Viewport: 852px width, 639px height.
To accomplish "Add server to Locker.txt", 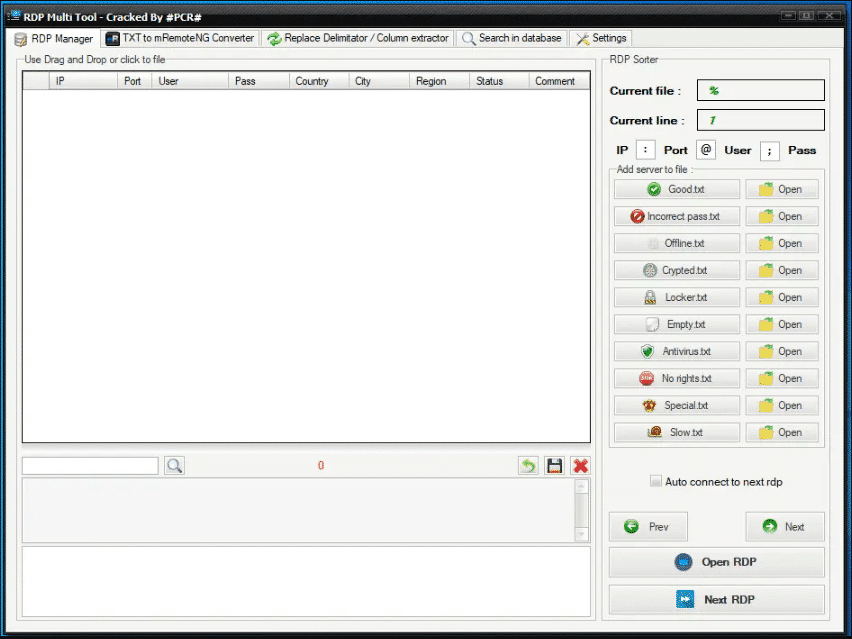I will (x=676, y=297).
